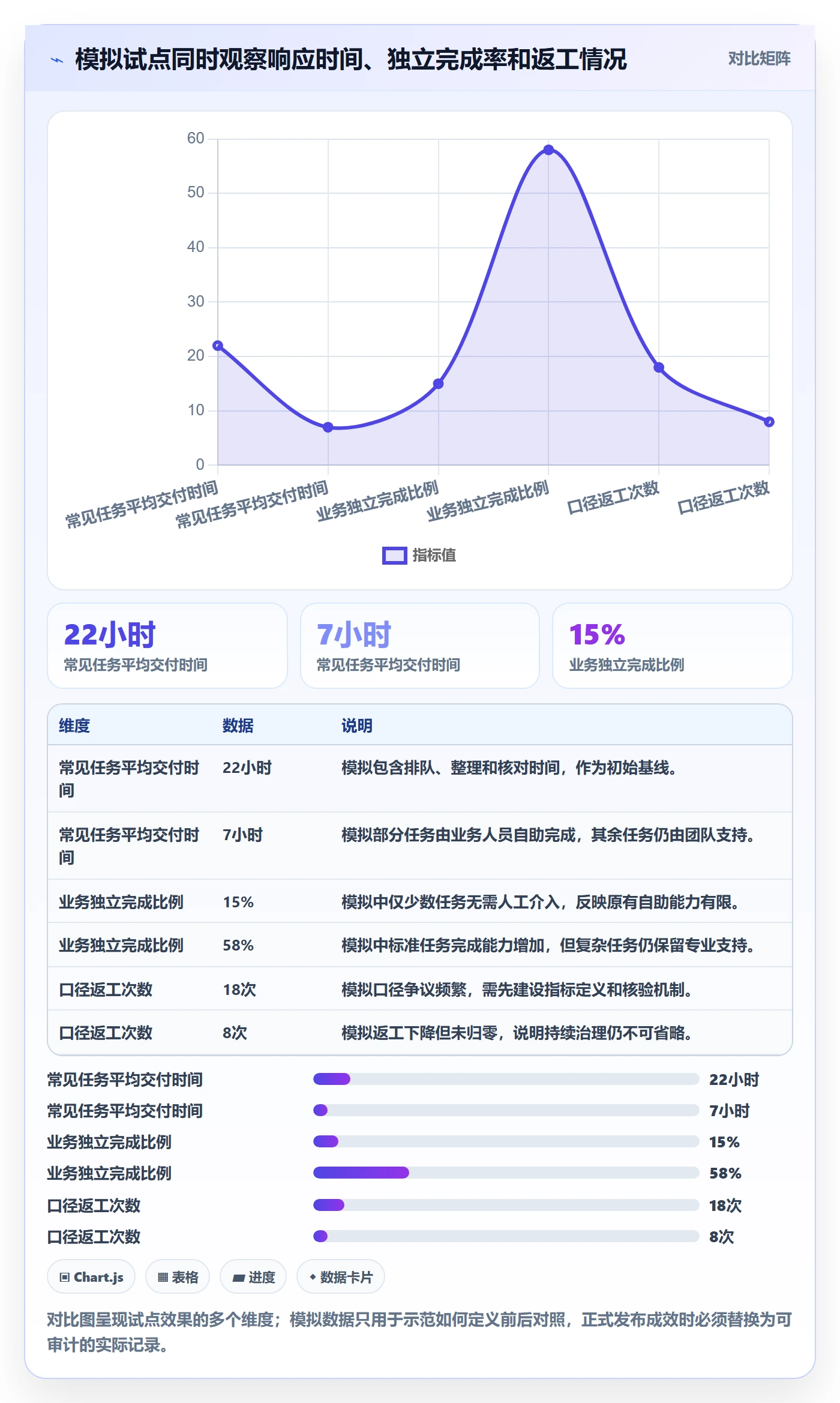Click the footer note starting 对比图呈现试点效果
The width and height of the screenshot is (840, 1403).
point(419,1332)
